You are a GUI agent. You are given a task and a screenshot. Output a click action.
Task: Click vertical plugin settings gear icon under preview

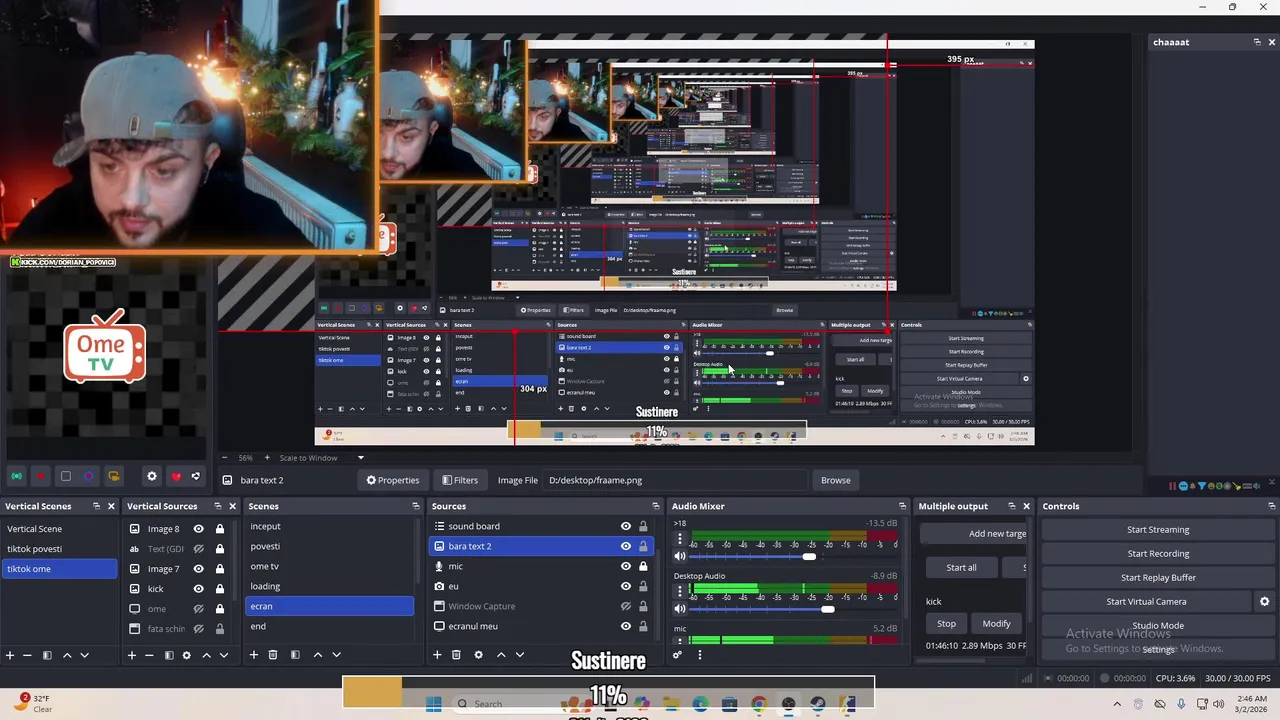click(x=152, y=477)
